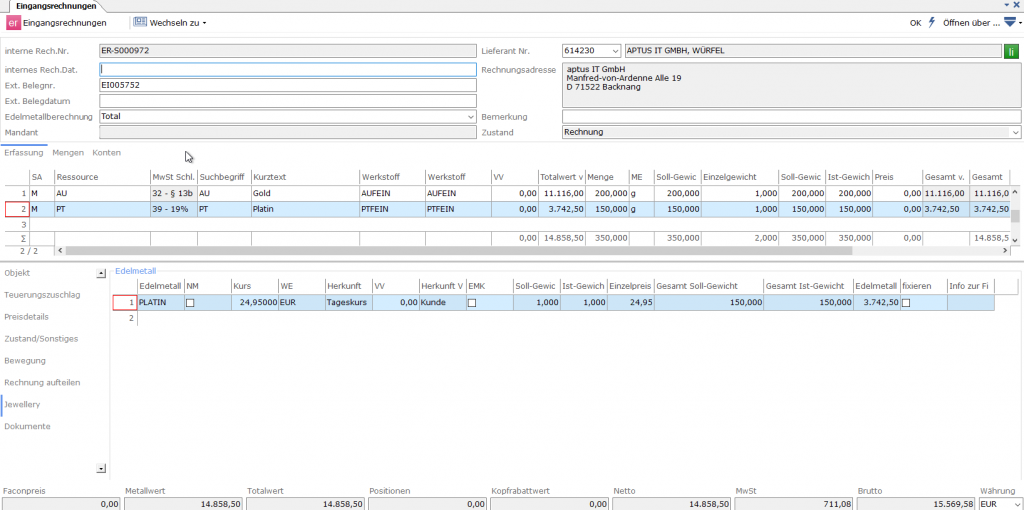Click the '39 - 19%' MwSt cell
Image resolution: width=1024 pixels, height=510 pixels.
(x=174, y=209)
